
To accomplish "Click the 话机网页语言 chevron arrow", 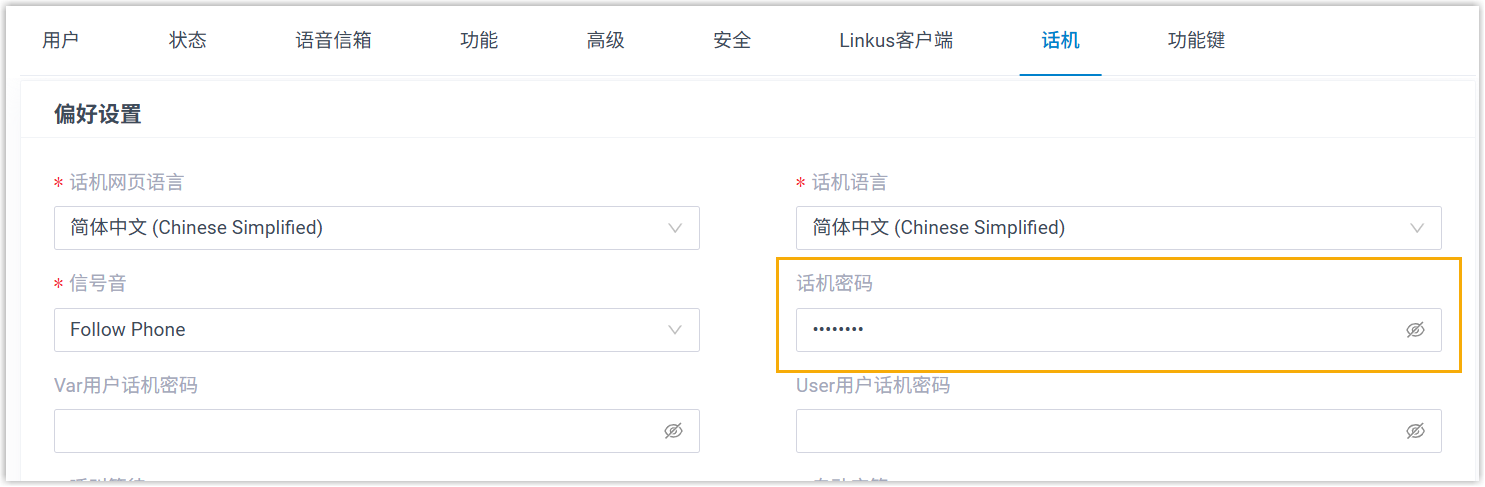I will (675, 228).
